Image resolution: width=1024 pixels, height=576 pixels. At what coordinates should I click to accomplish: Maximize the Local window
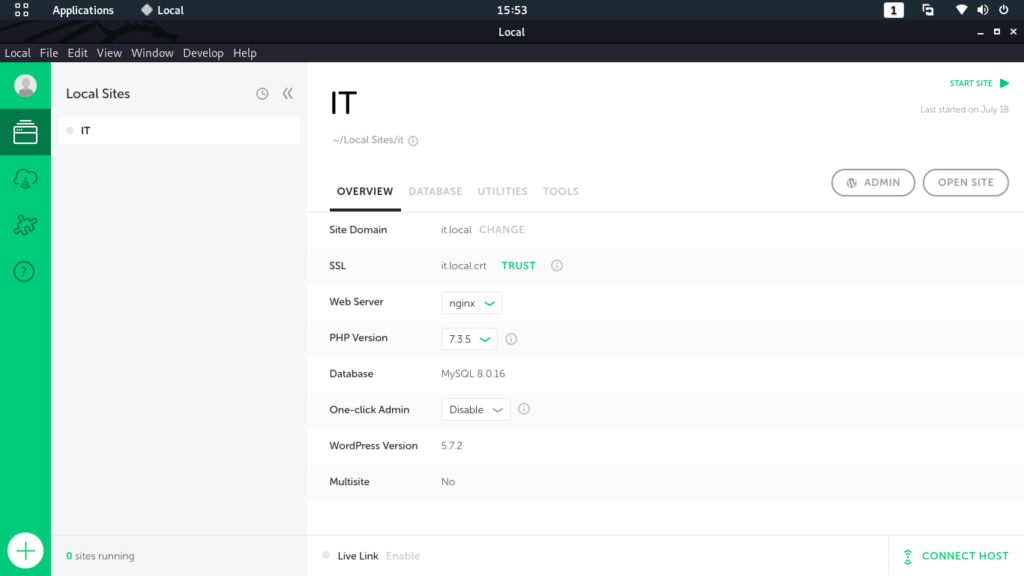tap(997, 32)
